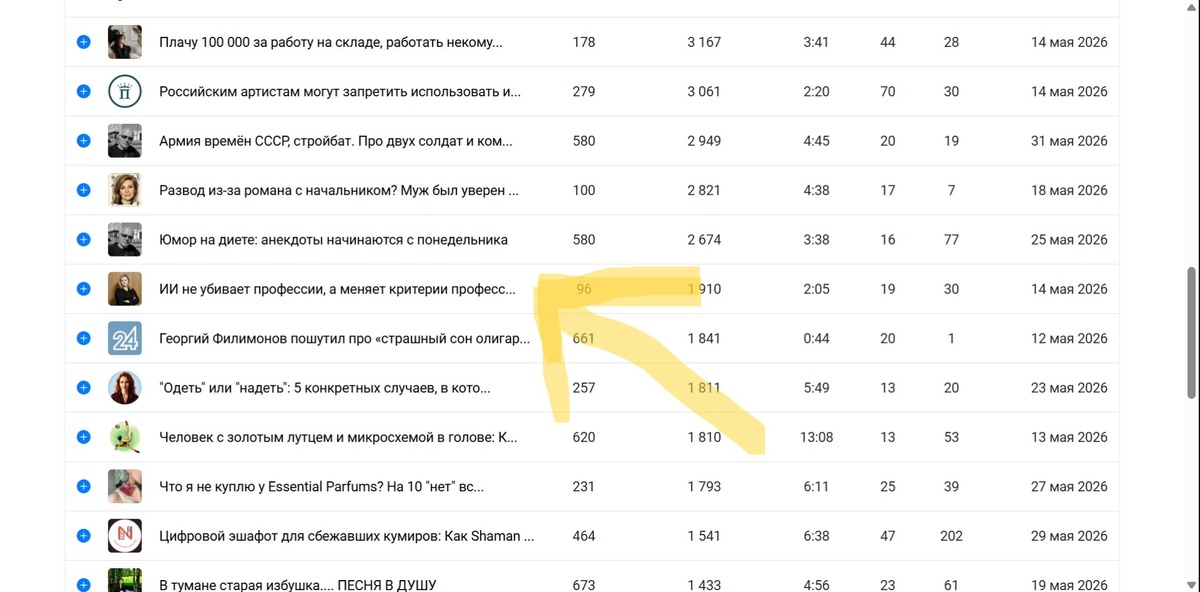Expand the 'Юмор на диете' row plus icon
Viewport: 1200px width, 592px height.
(x=84, y=240)
